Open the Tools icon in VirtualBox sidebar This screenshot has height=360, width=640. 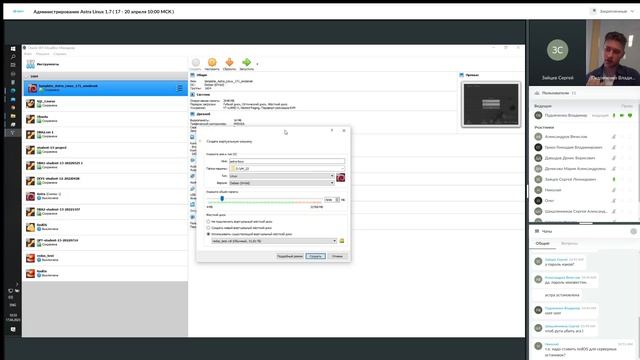pyautogui.click(x=31, y=64)
